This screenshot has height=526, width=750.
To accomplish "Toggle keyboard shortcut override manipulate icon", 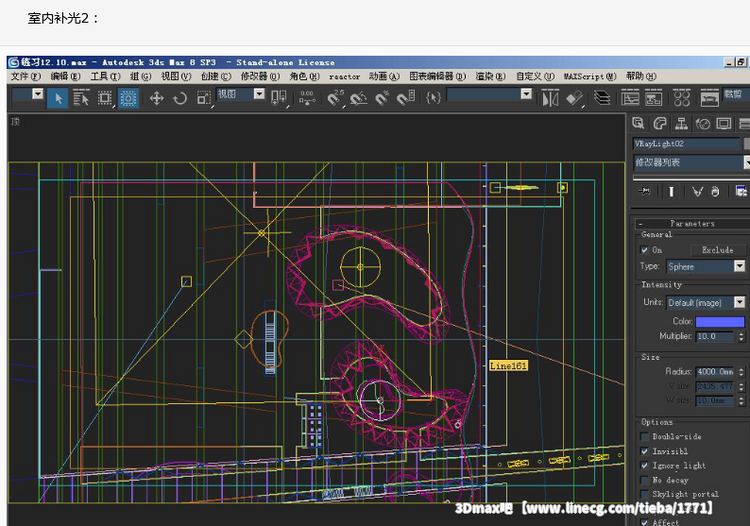I will [307, 99].
